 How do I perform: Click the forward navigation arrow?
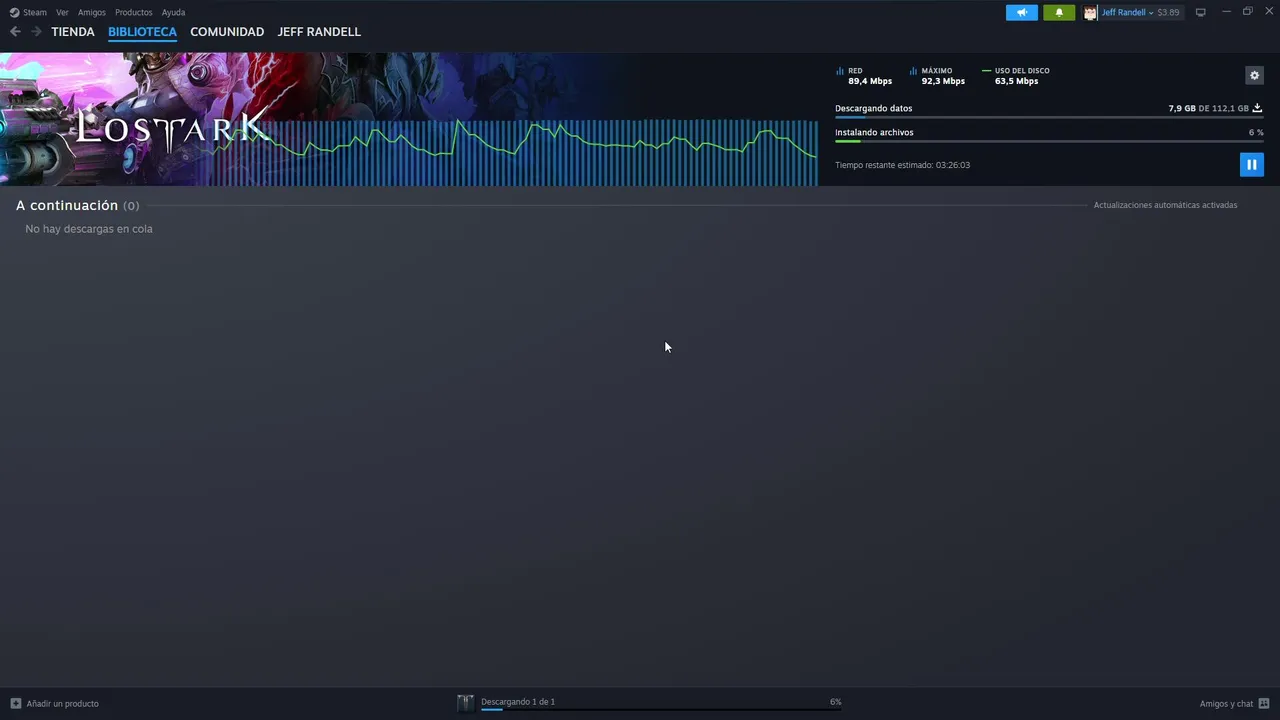pyautogui.click(x=36, y=32)
